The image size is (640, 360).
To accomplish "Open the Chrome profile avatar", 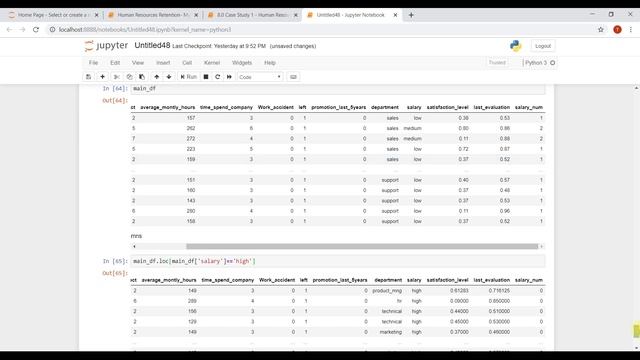I will pos(617,30).
